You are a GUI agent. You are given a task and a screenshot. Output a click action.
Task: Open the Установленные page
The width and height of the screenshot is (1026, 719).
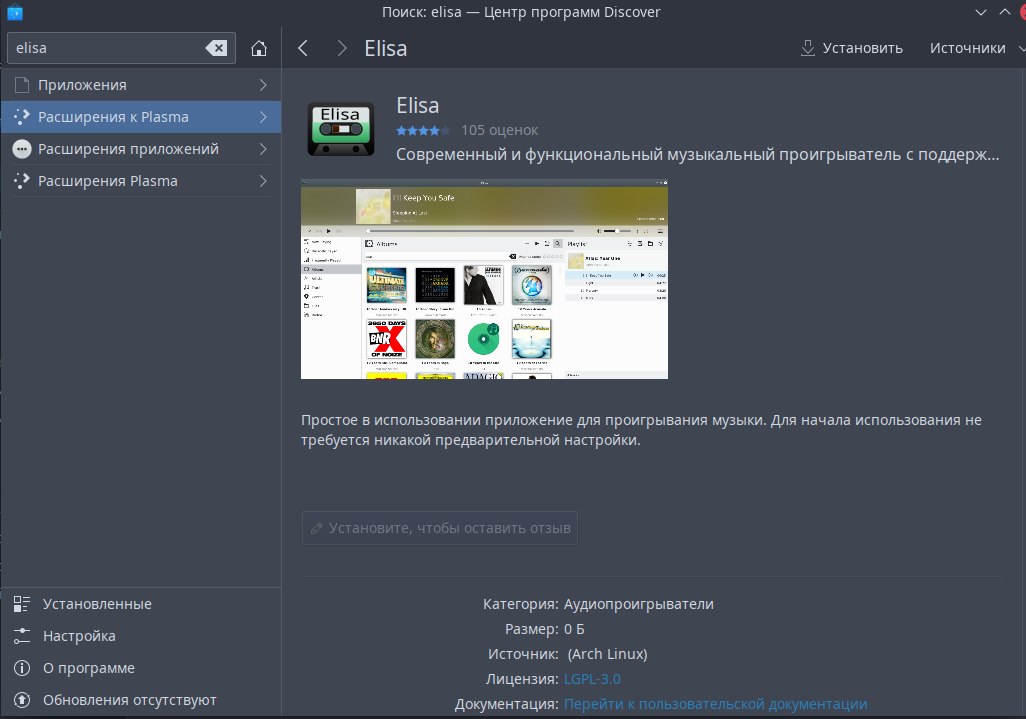tap(141, 604)
